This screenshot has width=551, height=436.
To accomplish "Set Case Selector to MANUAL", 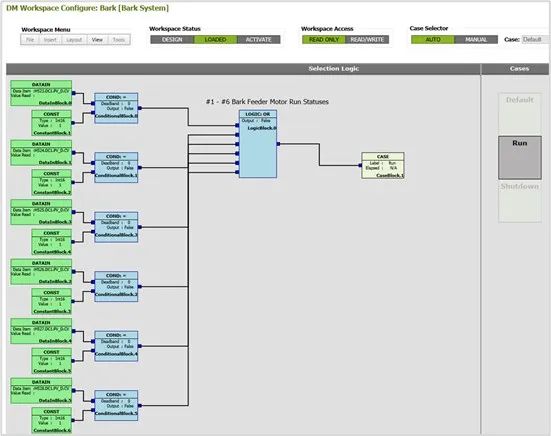I will (476, 40).
